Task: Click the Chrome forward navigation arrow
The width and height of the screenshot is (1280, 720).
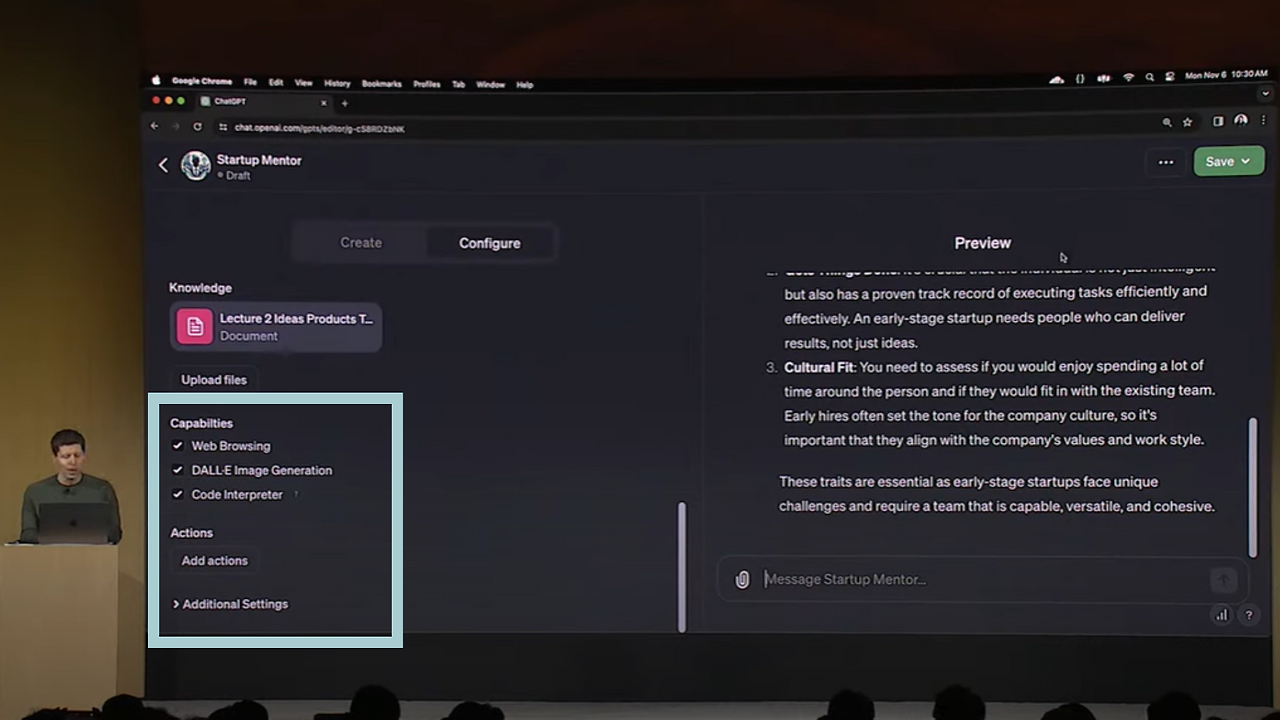Action: pyautogui.click(x=176, y=127)
